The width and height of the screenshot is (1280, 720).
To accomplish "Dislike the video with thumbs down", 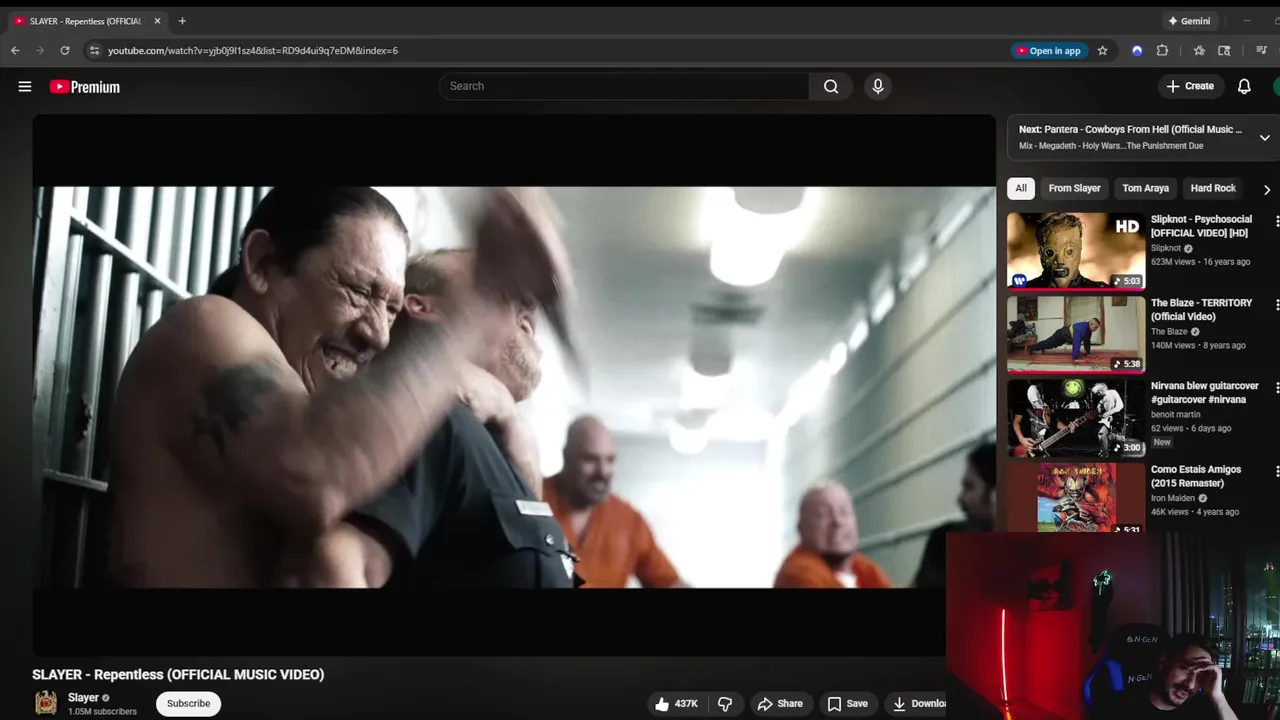I will (725, 704).
